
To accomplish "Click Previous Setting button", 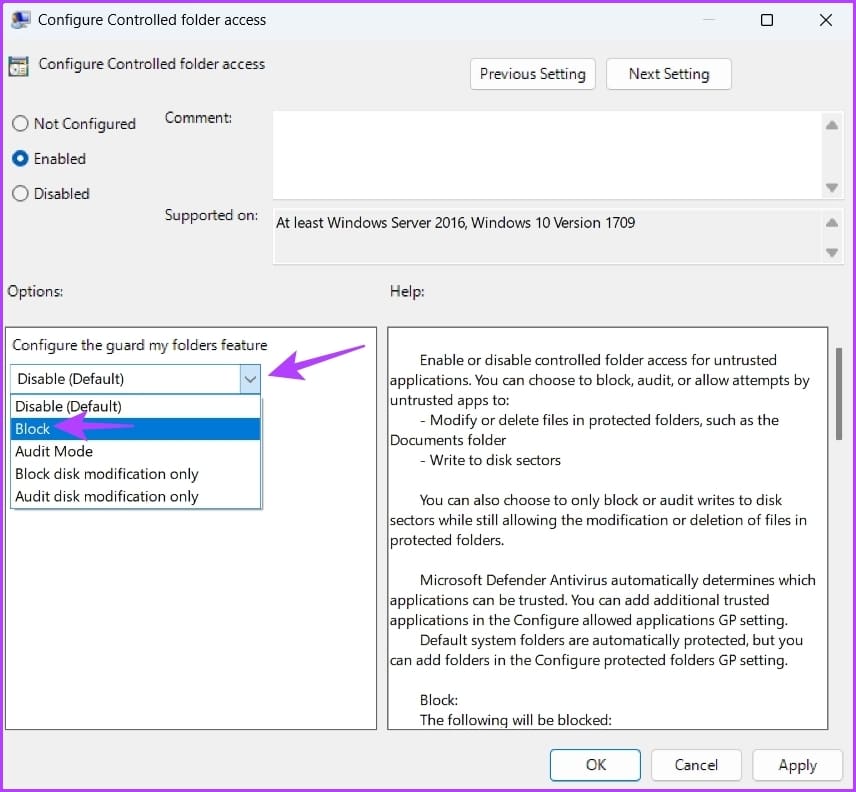I will click(532, 74).
